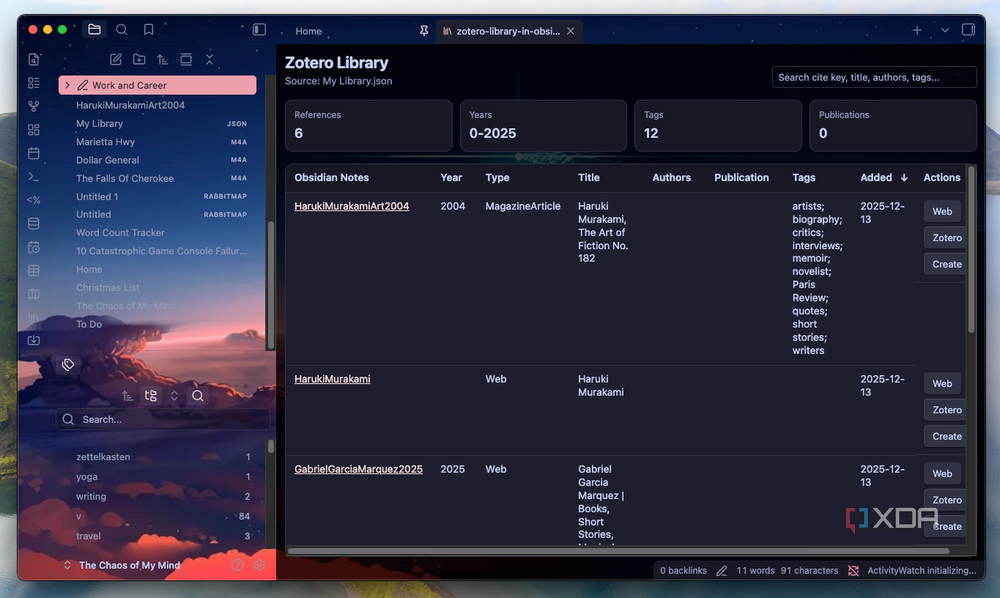Click the templates ribbon icon
Viewport: 1000px width, 598px height.
(x=34, y=200)
